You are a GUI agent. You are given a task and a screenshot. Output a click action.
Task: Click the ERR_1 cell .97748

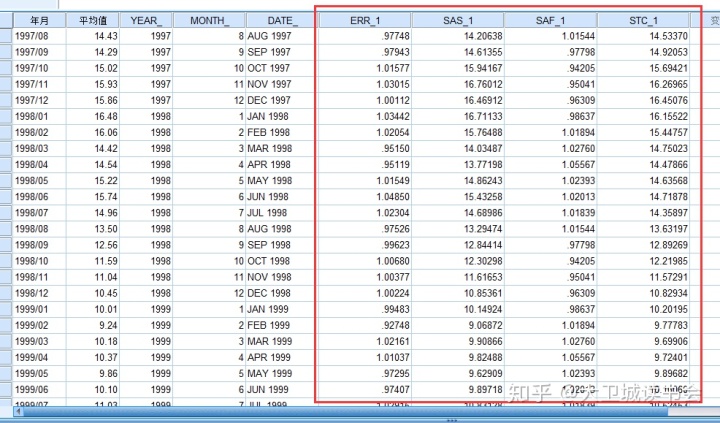pyautogui.click(x=365, y=36)
